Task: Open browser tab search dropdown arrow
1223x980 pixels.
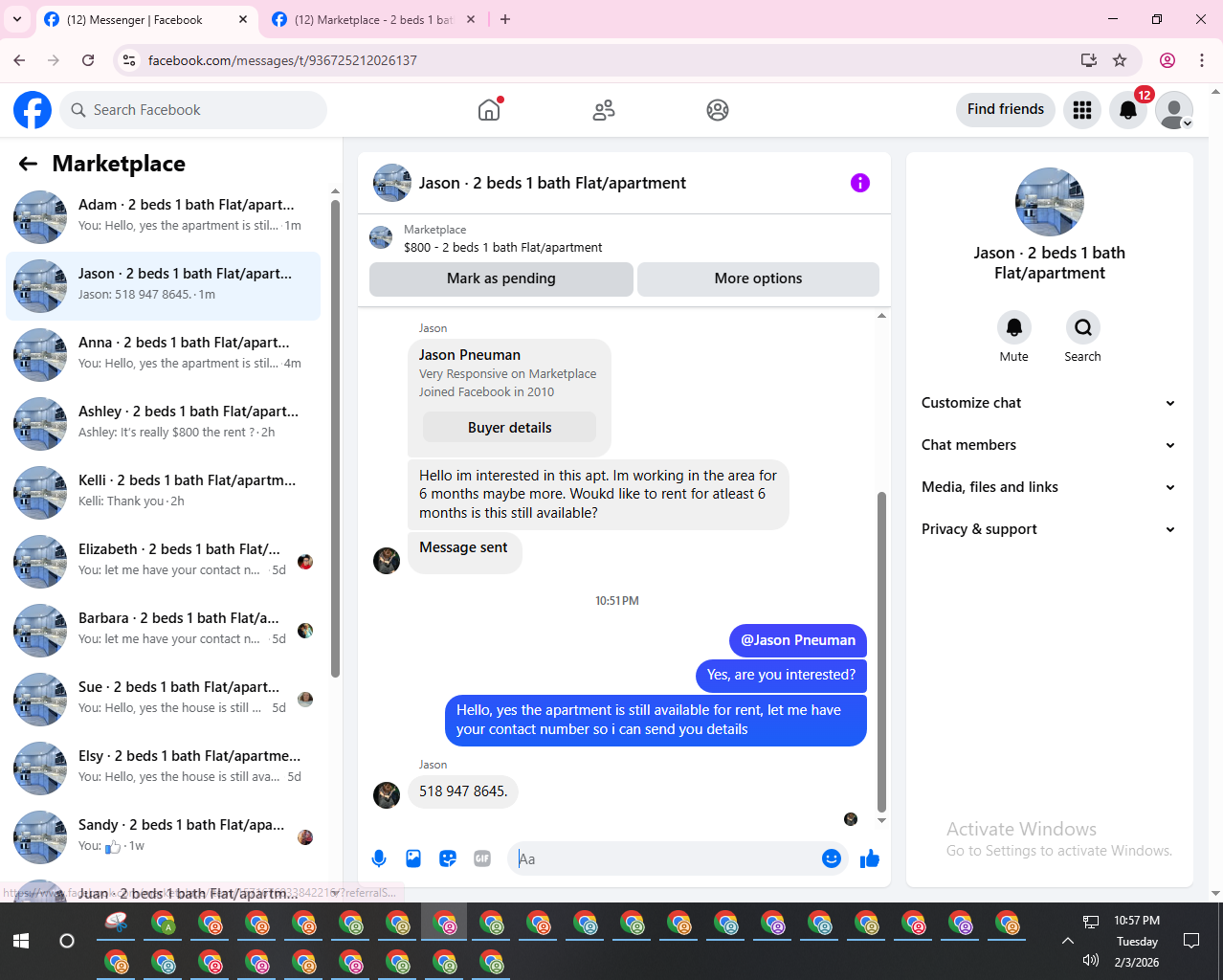Action: coord(17,19)
